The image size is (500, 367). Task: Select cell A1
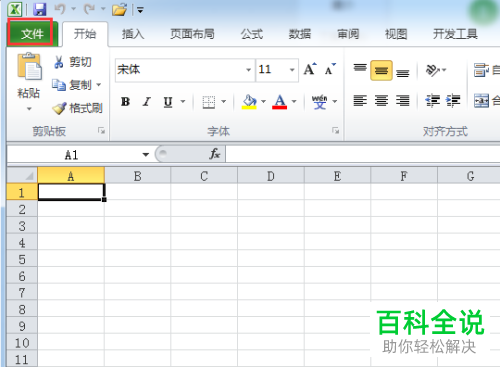[x=71, y=192]
